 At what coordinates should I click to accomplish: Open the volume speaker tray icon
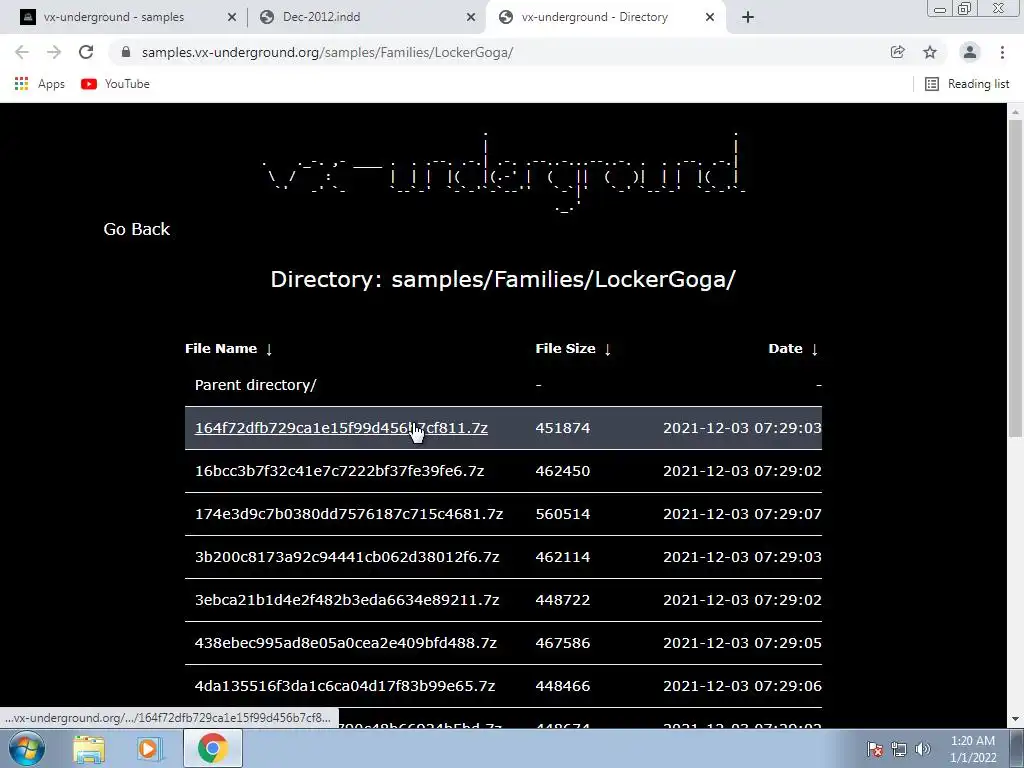pyautogui.click(x=923, y=749)
